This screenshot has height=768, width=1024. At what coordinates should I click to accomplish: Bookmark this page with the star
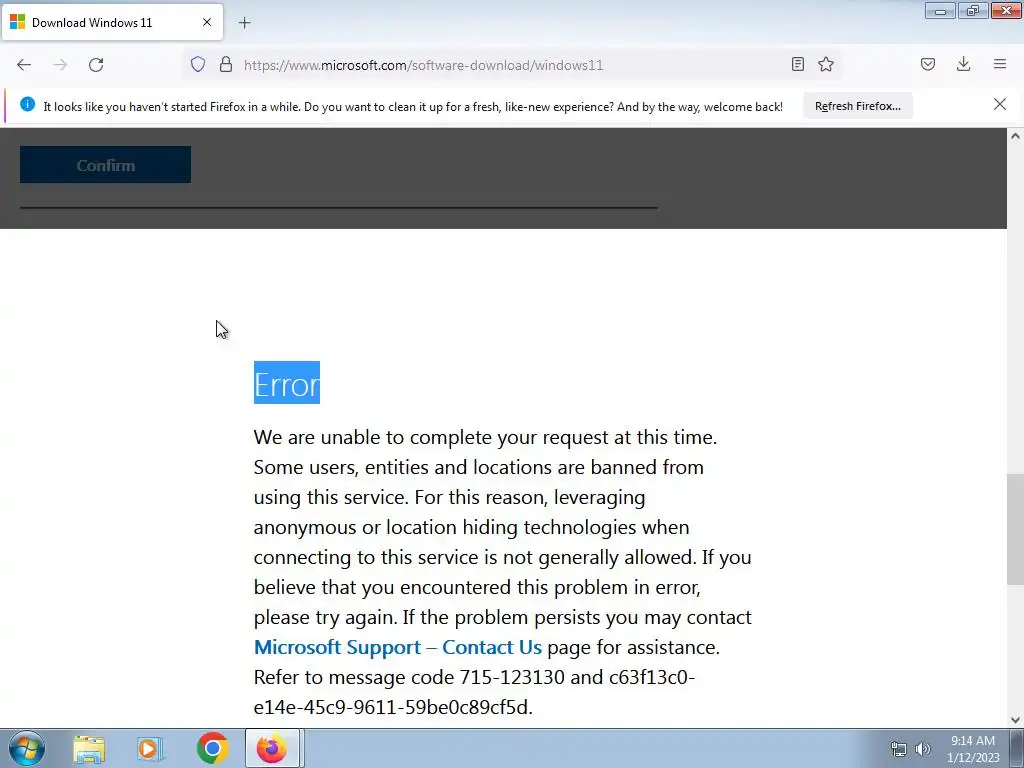[826, 64]
